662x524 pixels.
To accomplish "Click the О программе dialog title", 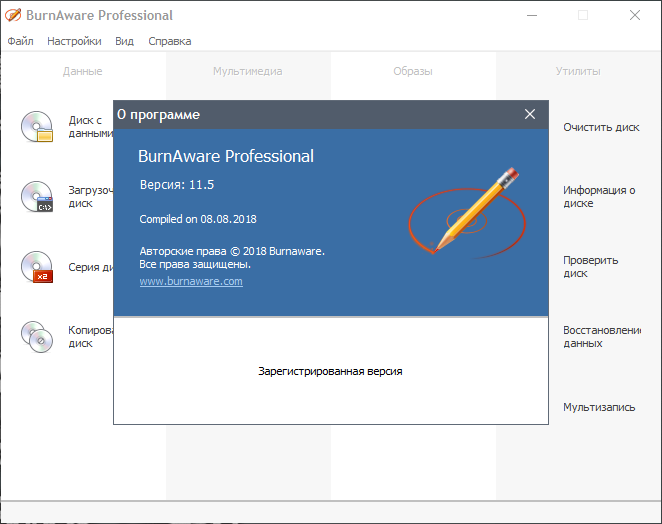I will pyautogui.click(x=158, y=114).
